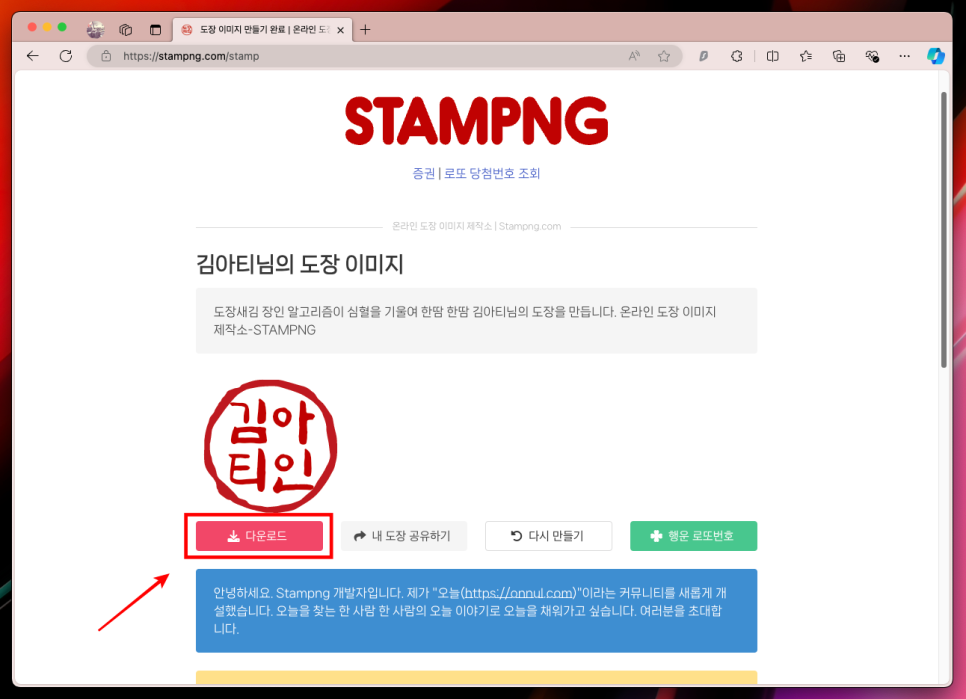Open the 로또 당첨번호 조회 link
This screenshot has height=699, width=966.
click(492, 174)
